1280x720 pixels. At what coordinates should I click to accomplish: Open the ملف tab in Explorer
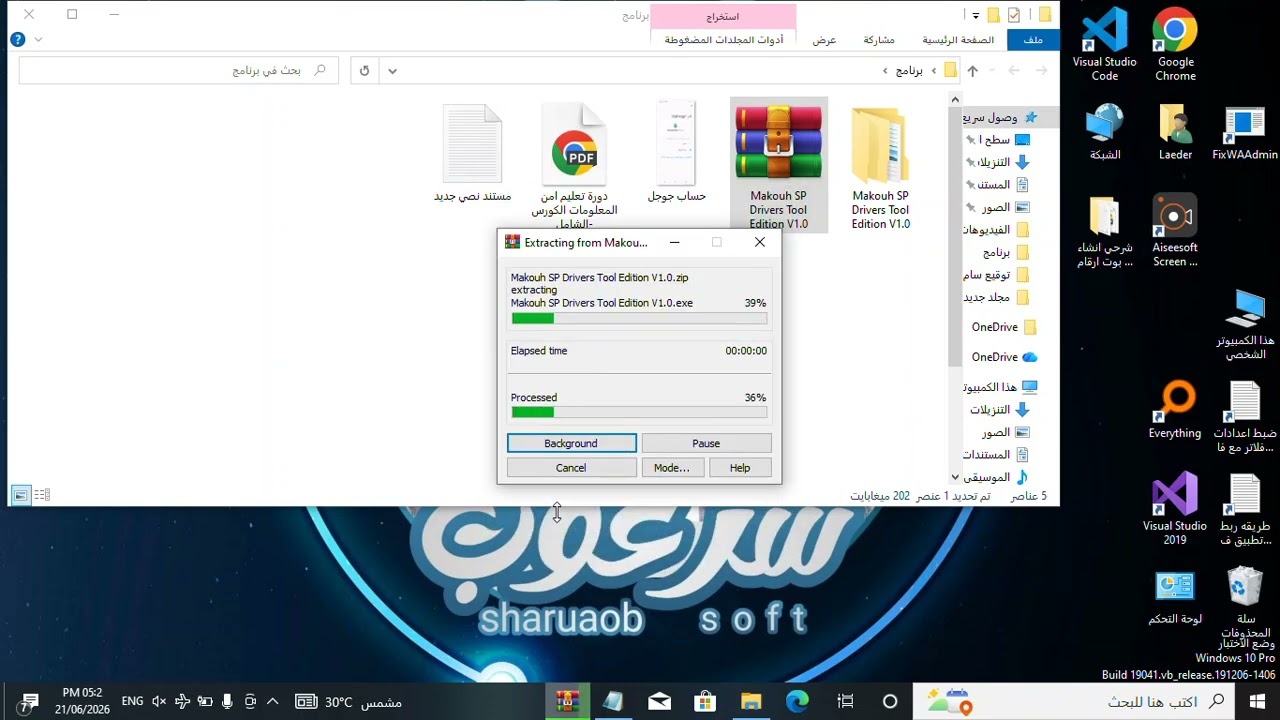1033,40
